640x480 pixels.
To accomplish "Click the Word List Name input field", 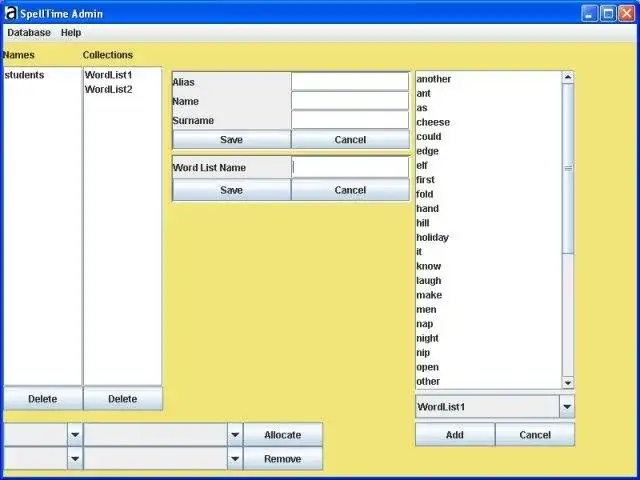I will (x=350, y=167).
